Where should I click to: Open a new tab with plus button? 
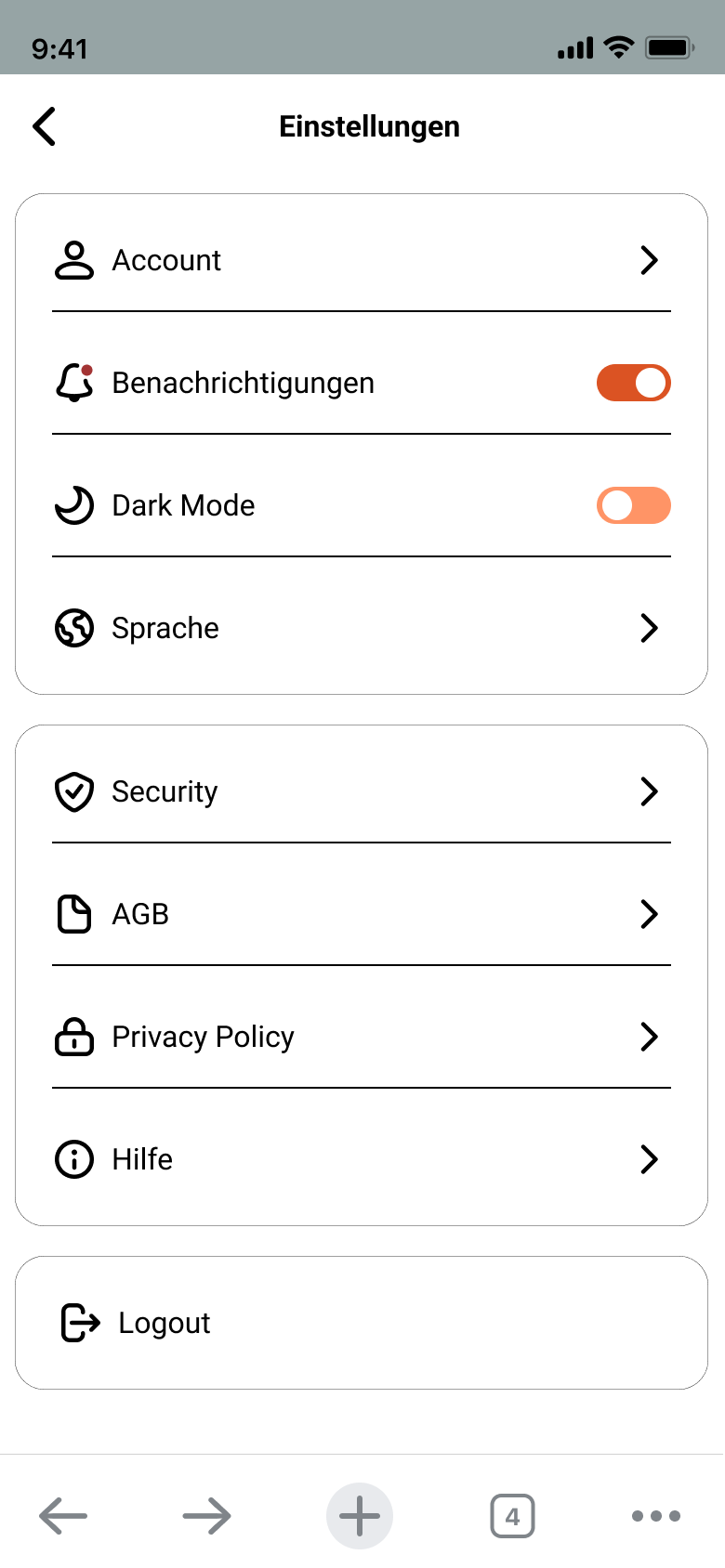click(360, 1516)
